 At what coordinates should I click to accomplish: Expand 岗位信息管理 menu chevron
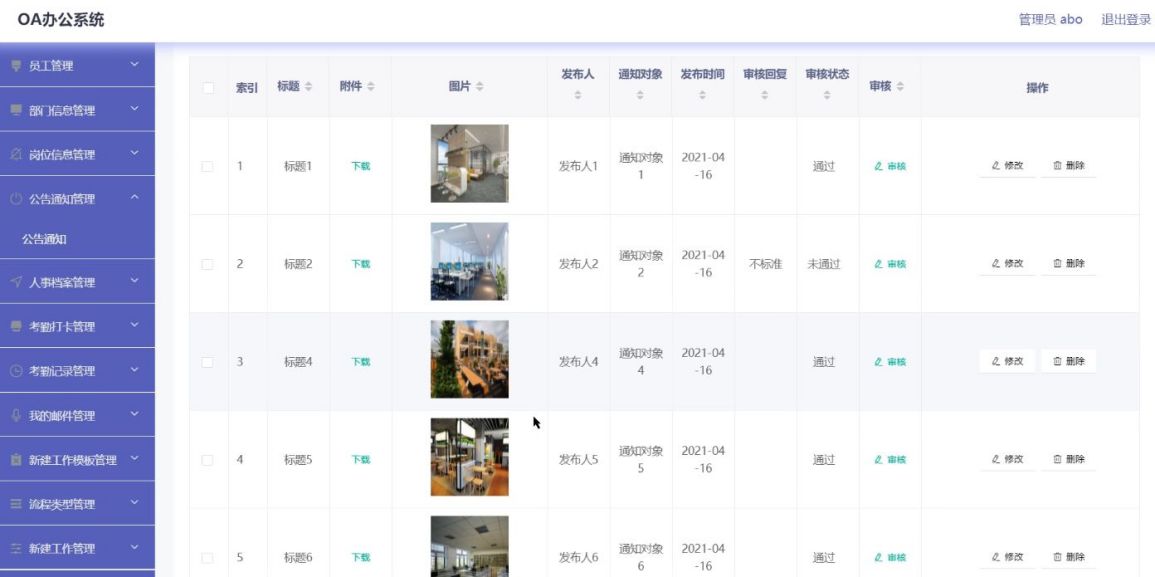point(134,153)
